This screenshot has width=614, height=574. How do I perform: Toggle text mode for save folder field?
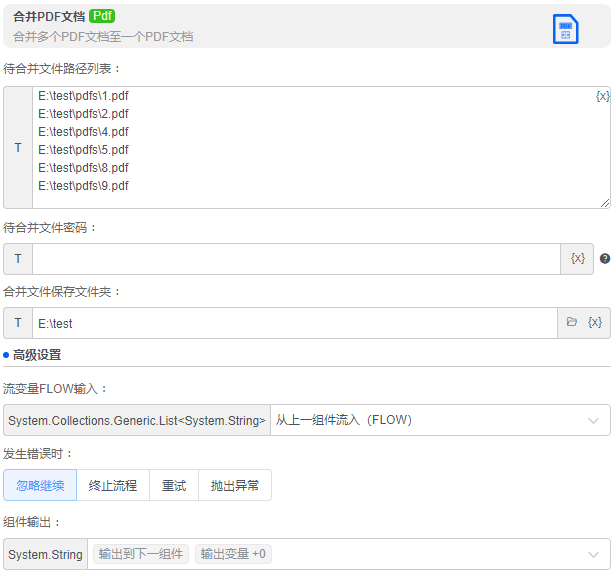pos(18,323)
